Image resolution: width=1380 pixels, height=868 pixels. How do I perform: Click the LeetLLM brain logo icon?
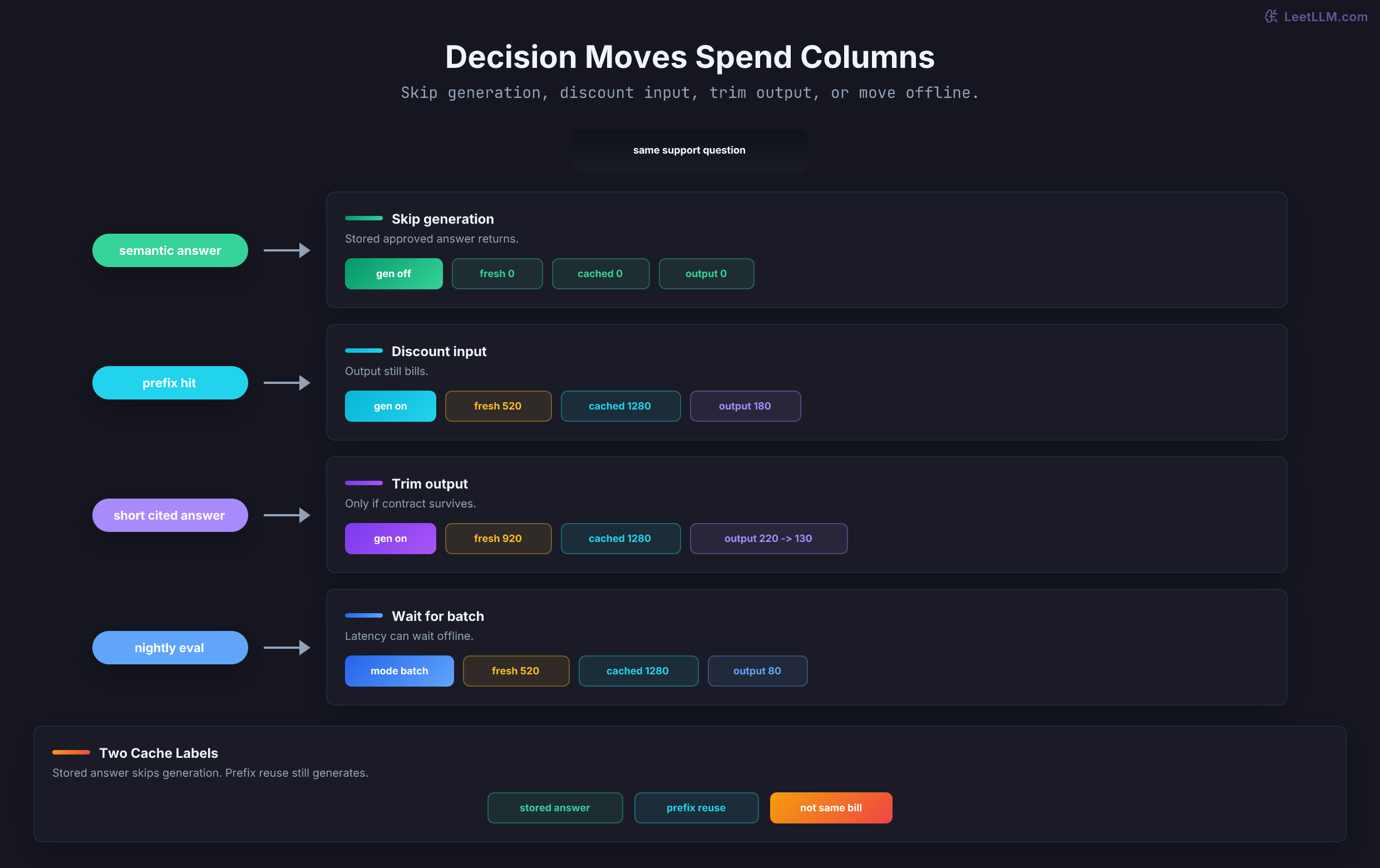click(1270, 17)
